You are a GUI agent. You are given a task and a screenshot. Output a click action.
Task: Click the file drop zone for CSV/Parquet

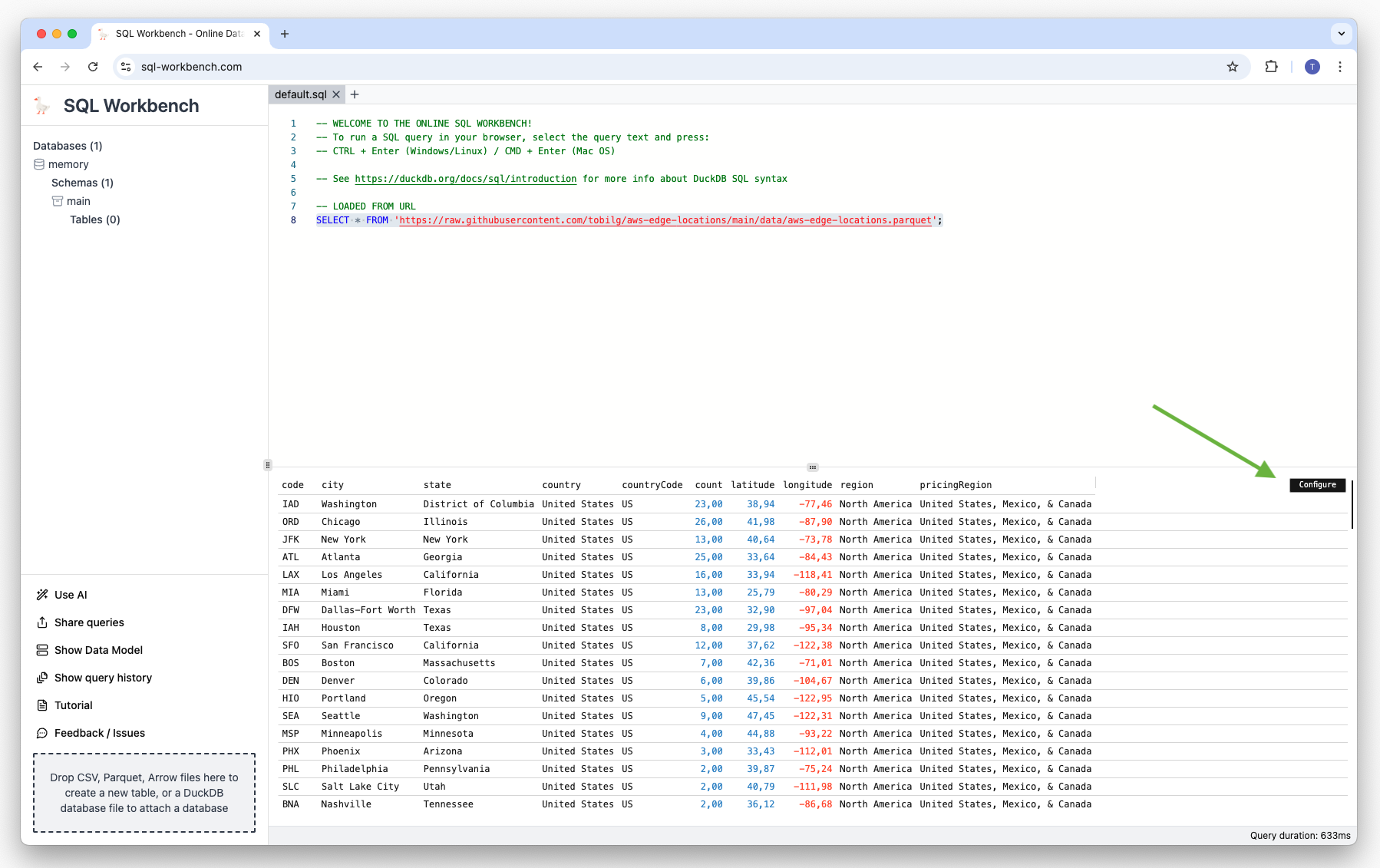point(144,793)
